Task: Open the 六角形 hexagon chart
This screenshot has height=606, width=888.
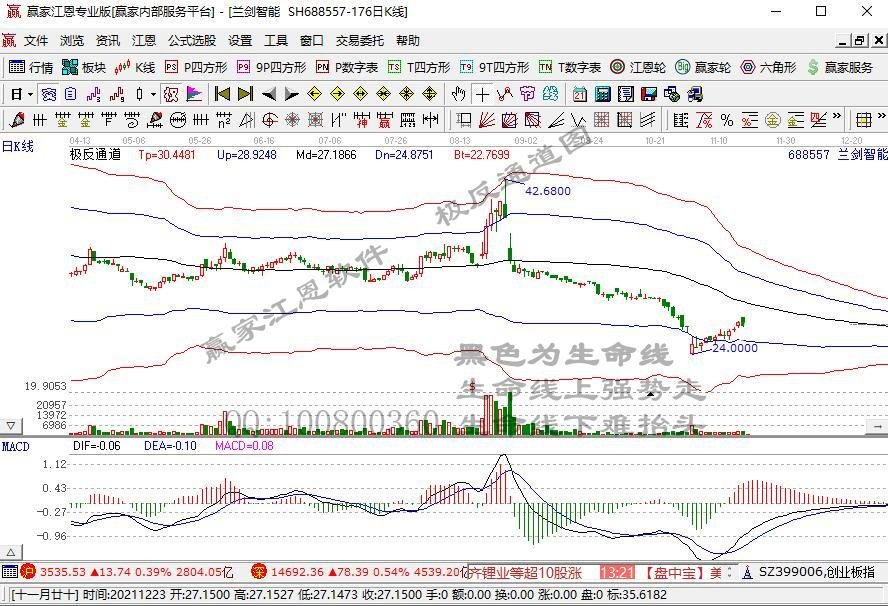Action: 768,67
